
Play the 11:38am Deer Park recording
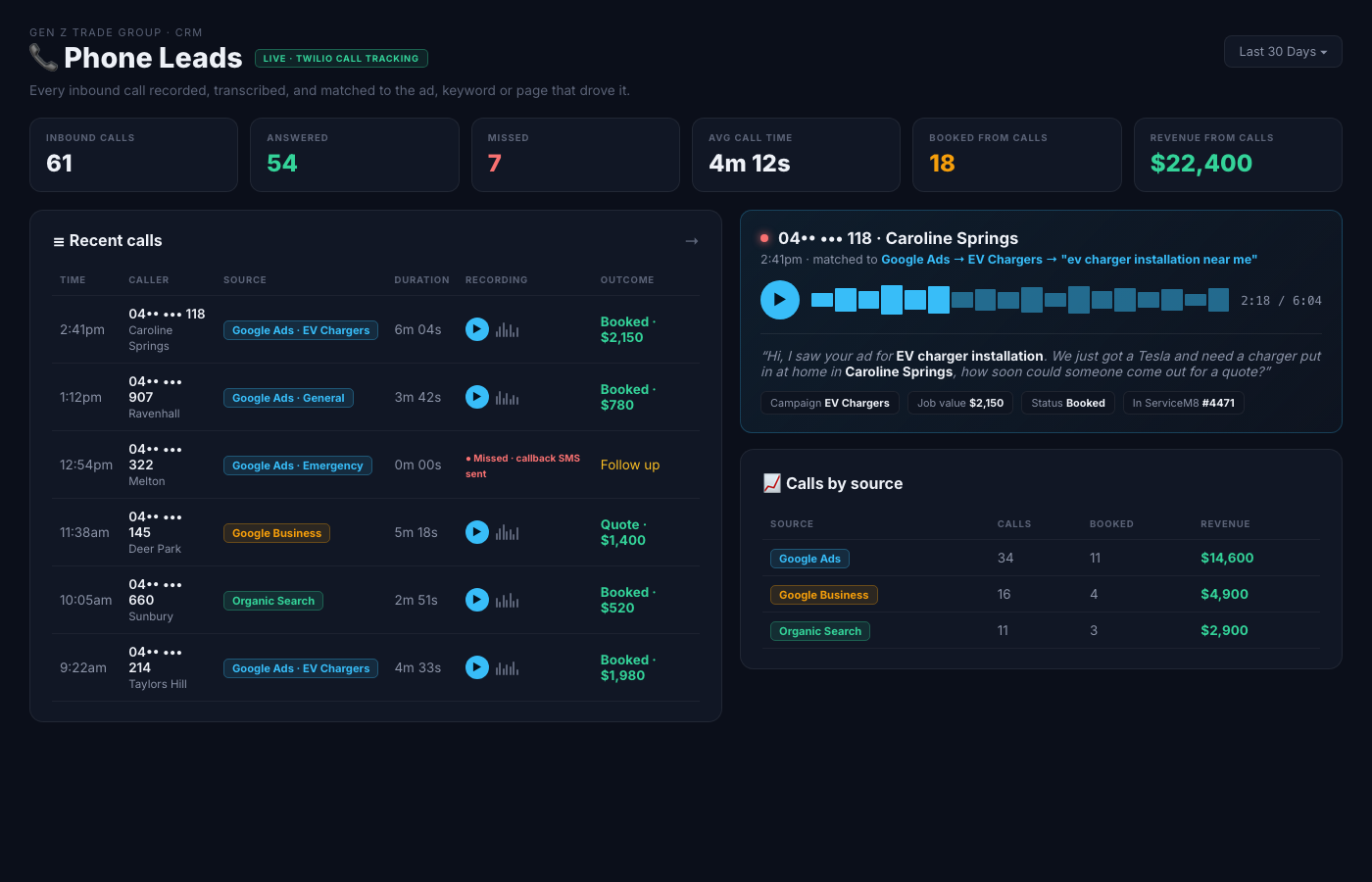[x=477, y=532]
